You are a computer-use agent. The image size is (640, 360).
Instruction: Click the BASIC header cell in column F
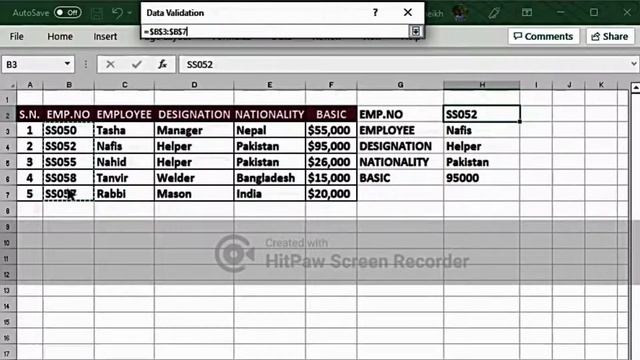point(331,114)
